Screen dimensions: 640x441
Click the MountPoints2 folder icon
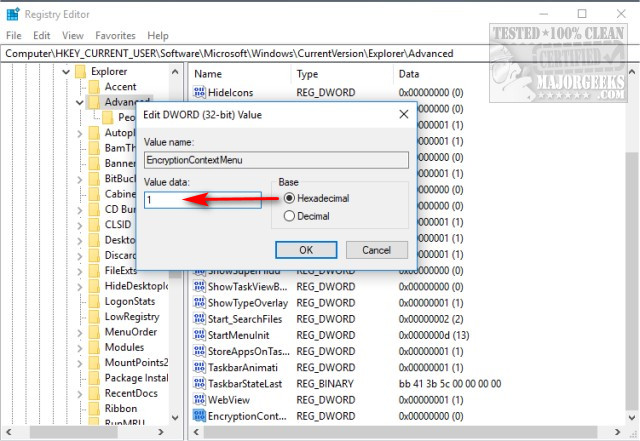(x=94, y=363)
